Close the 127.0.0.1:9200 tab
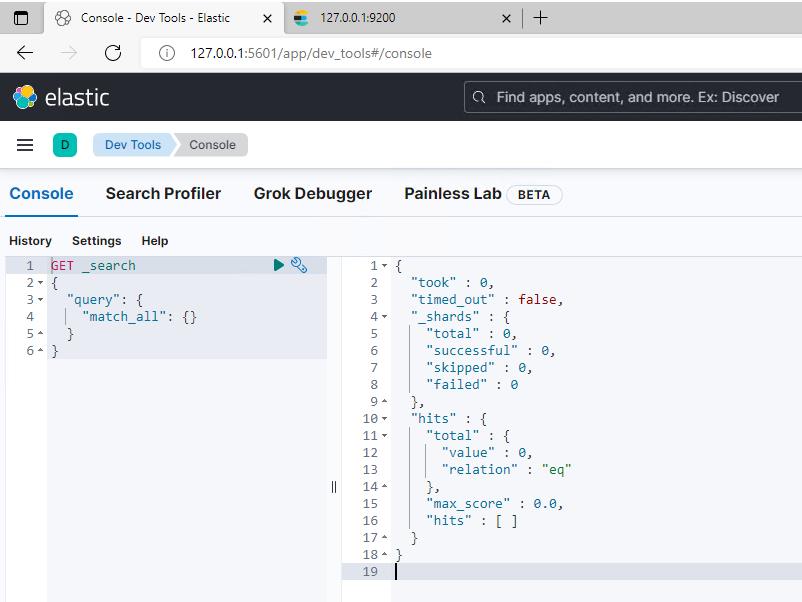This screenshot has width=802, height=602. click(x=506, y=18)
